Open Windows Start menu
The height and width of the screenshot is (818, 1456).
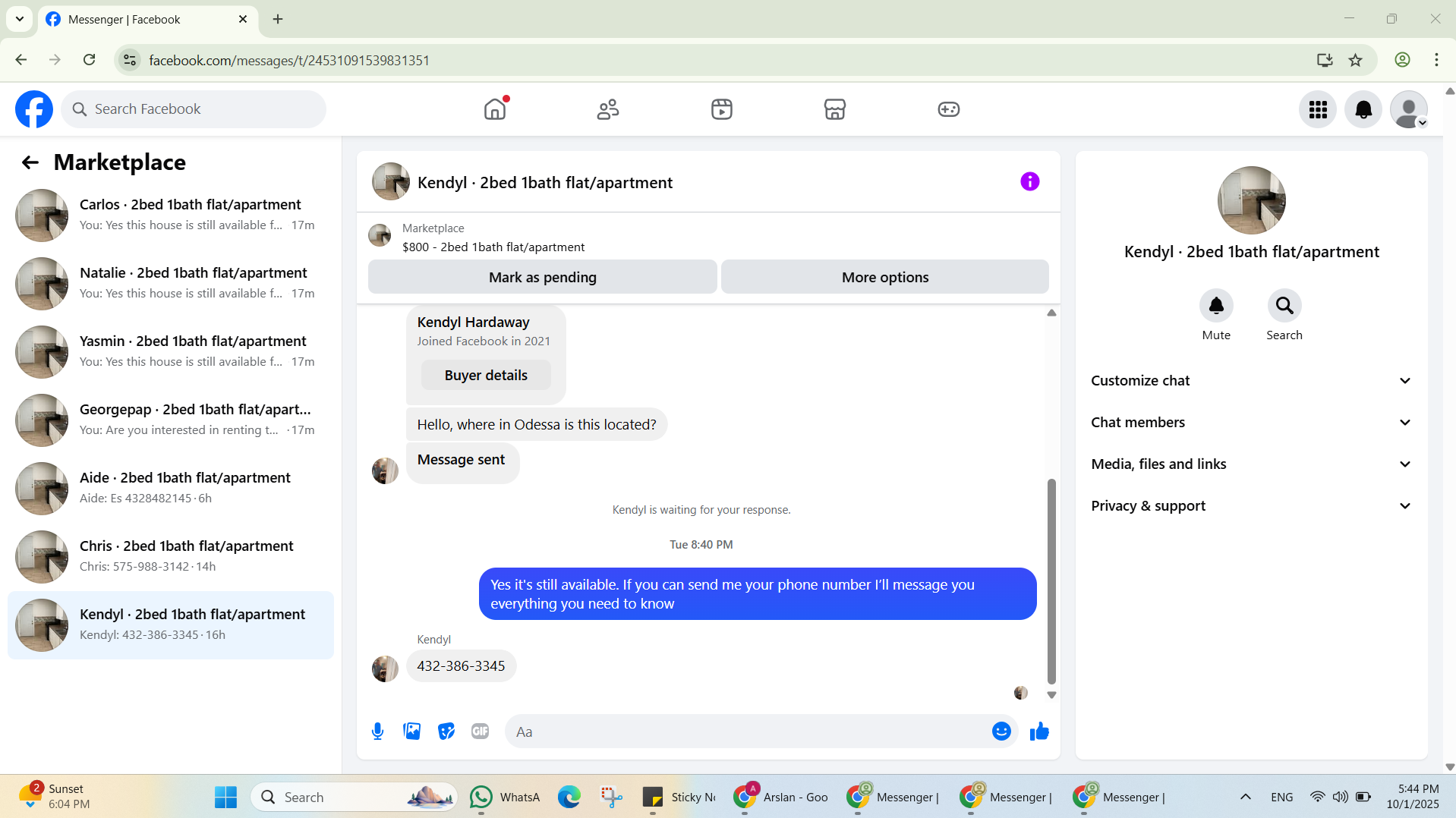(225, 798)
